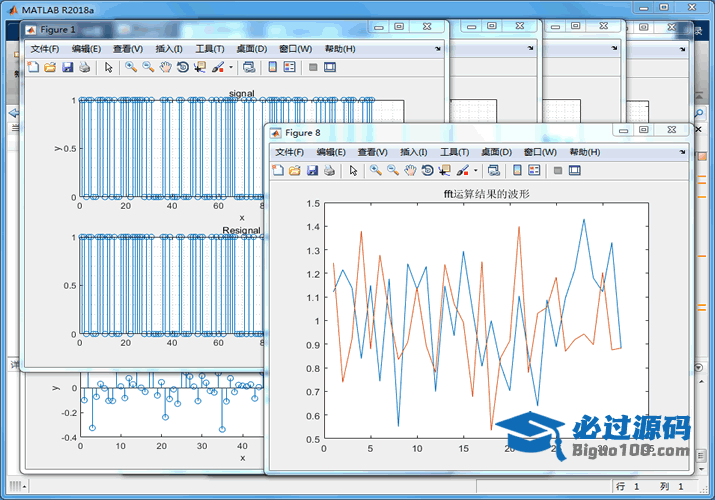Click Save icon in Figure 1 toolbar

click(67, 67)
